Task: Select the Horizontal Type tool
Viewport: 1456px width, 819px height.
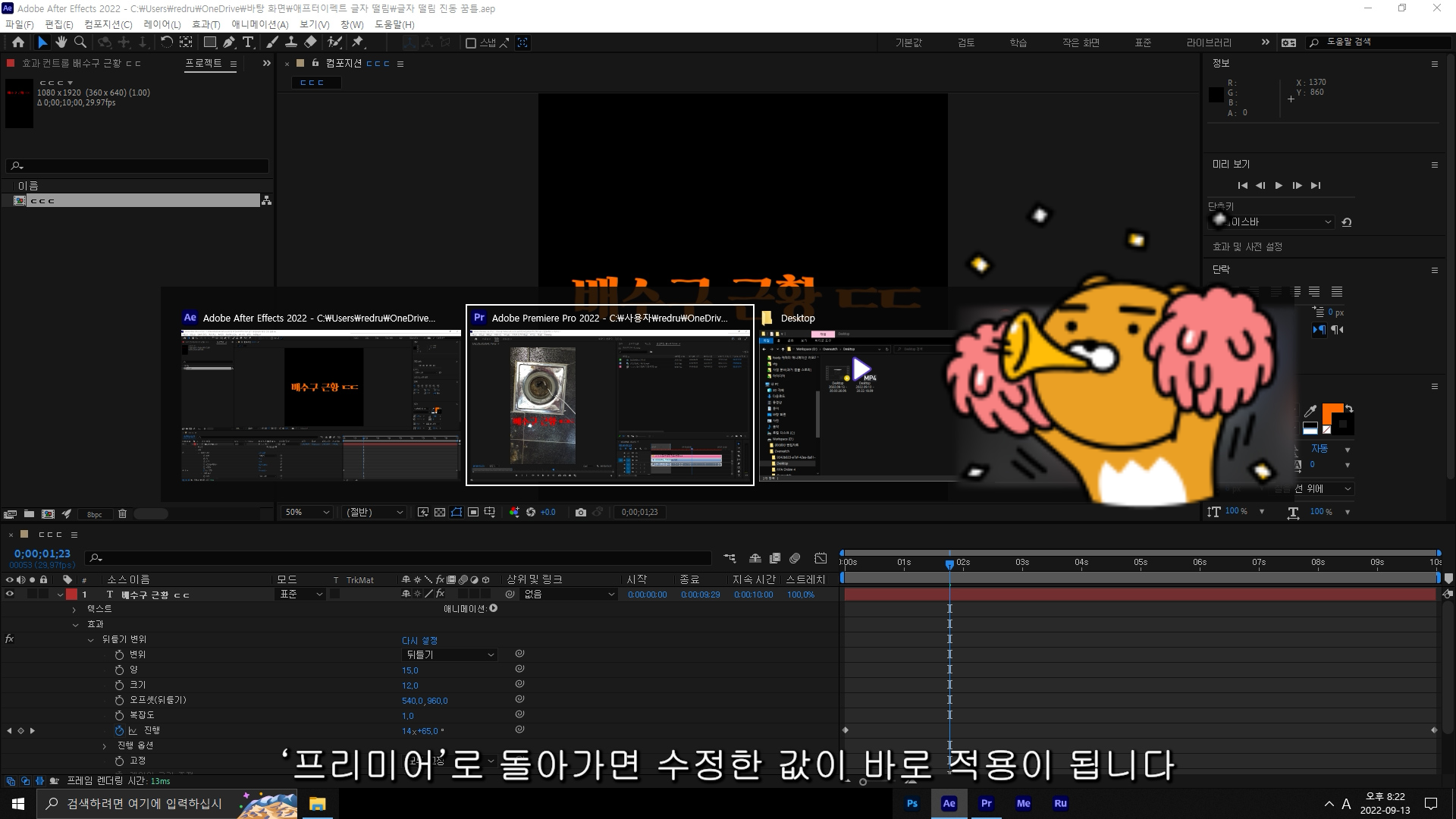Action: pyautogui.click(x=248, y=42)
